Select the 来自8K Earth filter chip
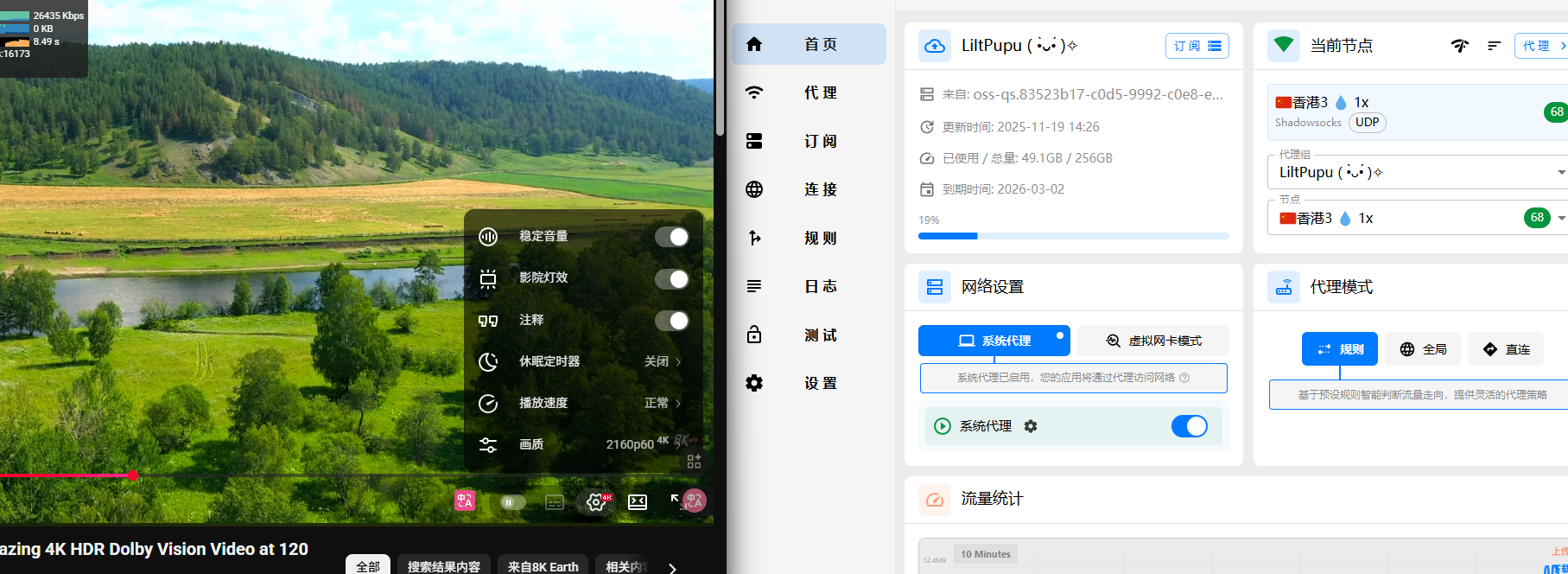The image size is (1568, 574). (543, 566)
